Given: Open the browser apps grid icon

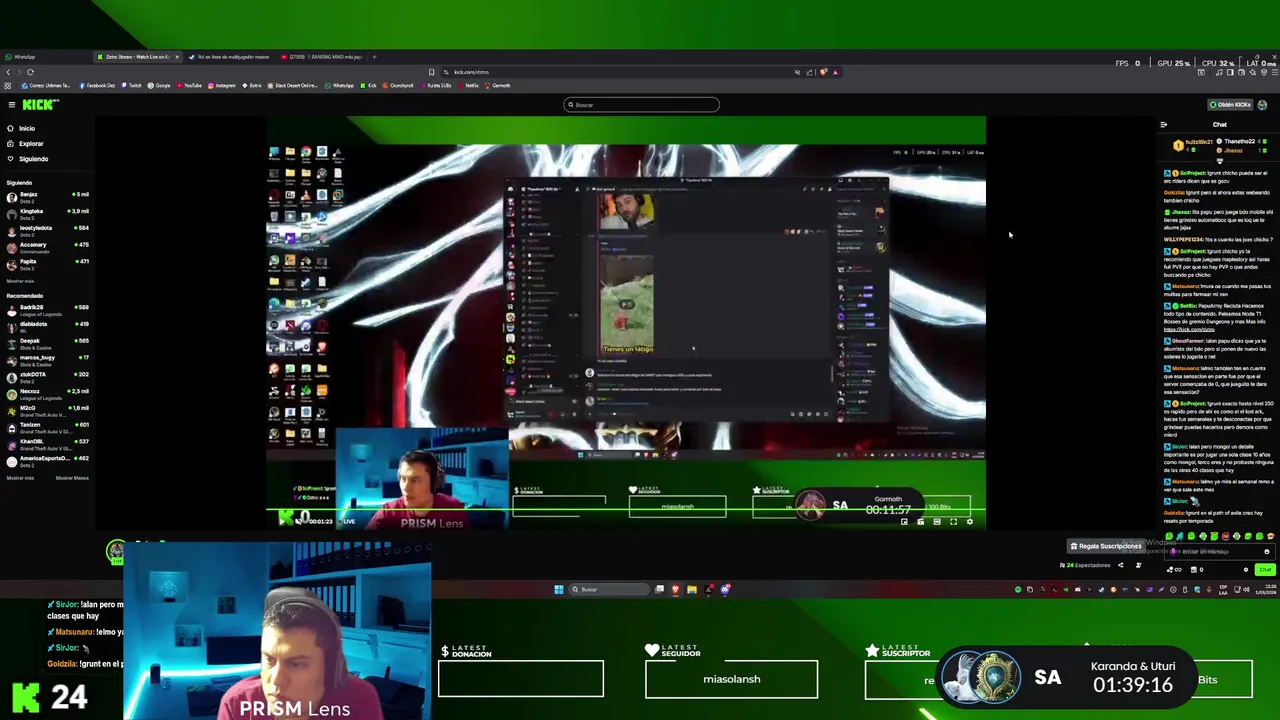Looking at the screenshot, I should tap(7, 85).
